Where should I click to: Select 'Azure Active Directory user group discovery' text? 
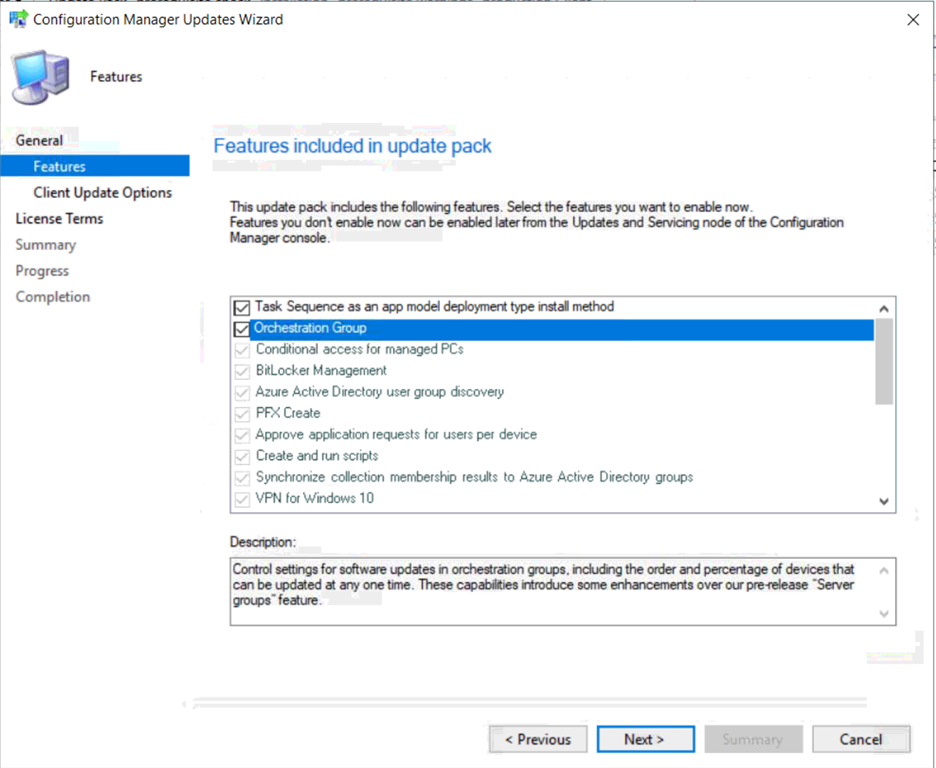[380, 392]
